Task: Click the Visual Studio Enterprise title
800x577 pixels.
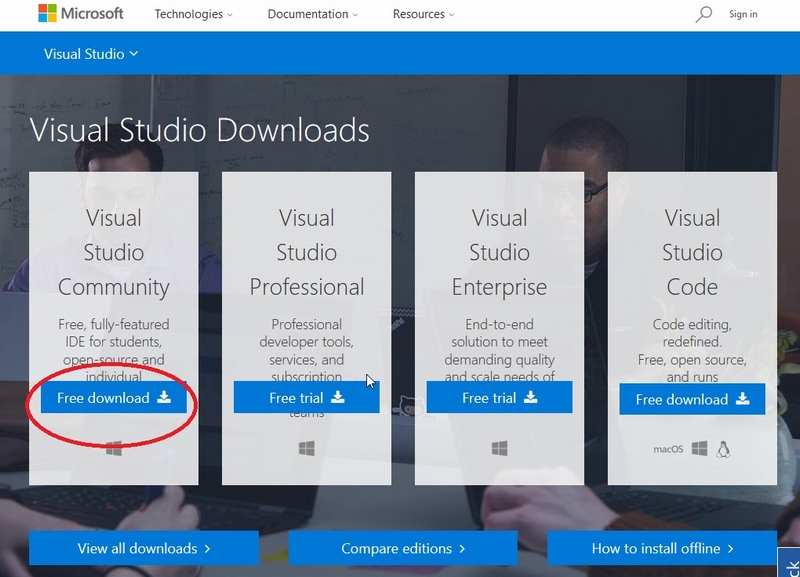Action: [499, 253]
